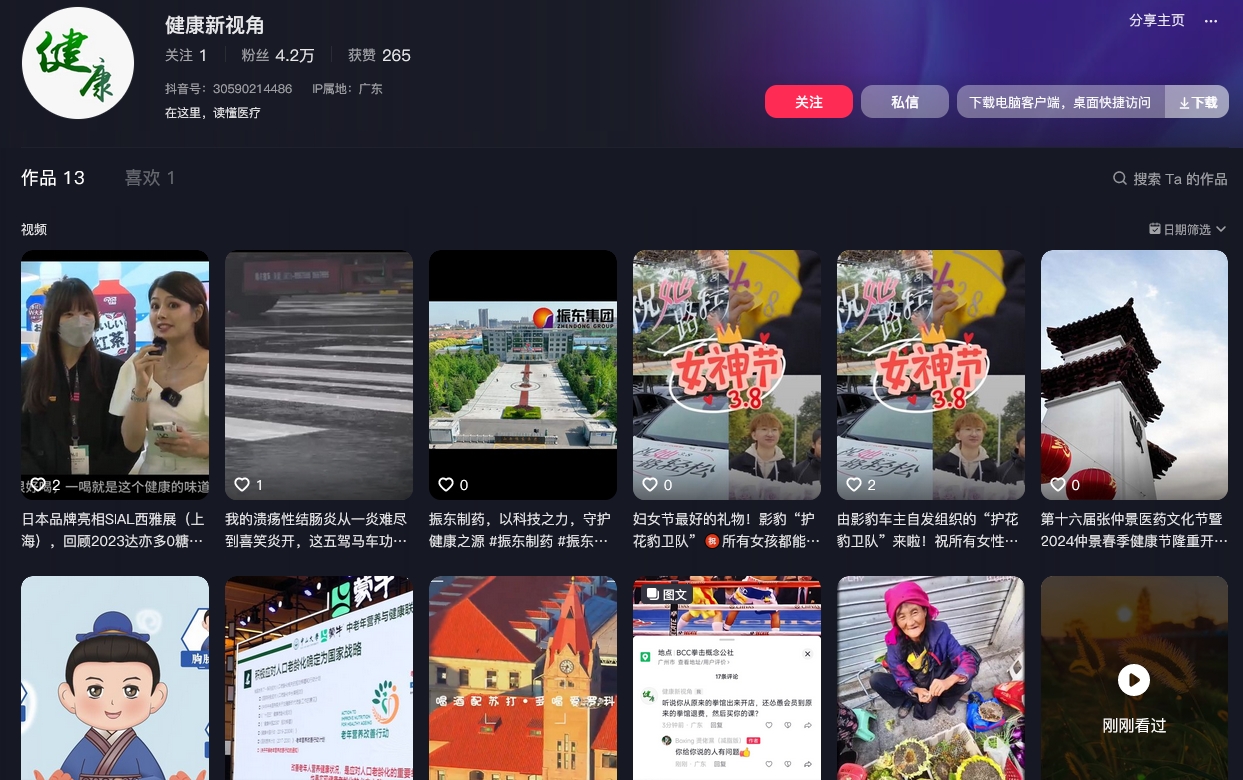The width and height of the screenshot is (1243, 780).
Task: Switch to the 喜欢 1 tab
Action: (150, 178)
